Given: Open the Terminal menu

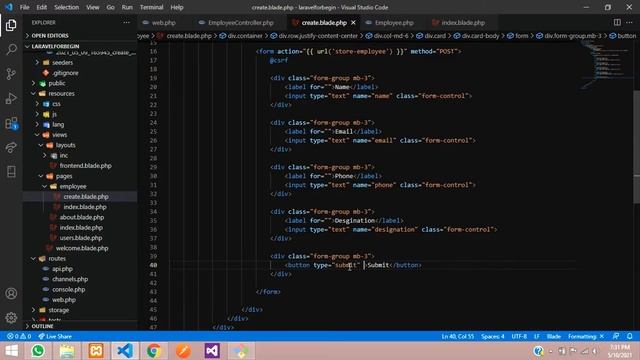Looking at the screenshot, I should click(151, 7).
